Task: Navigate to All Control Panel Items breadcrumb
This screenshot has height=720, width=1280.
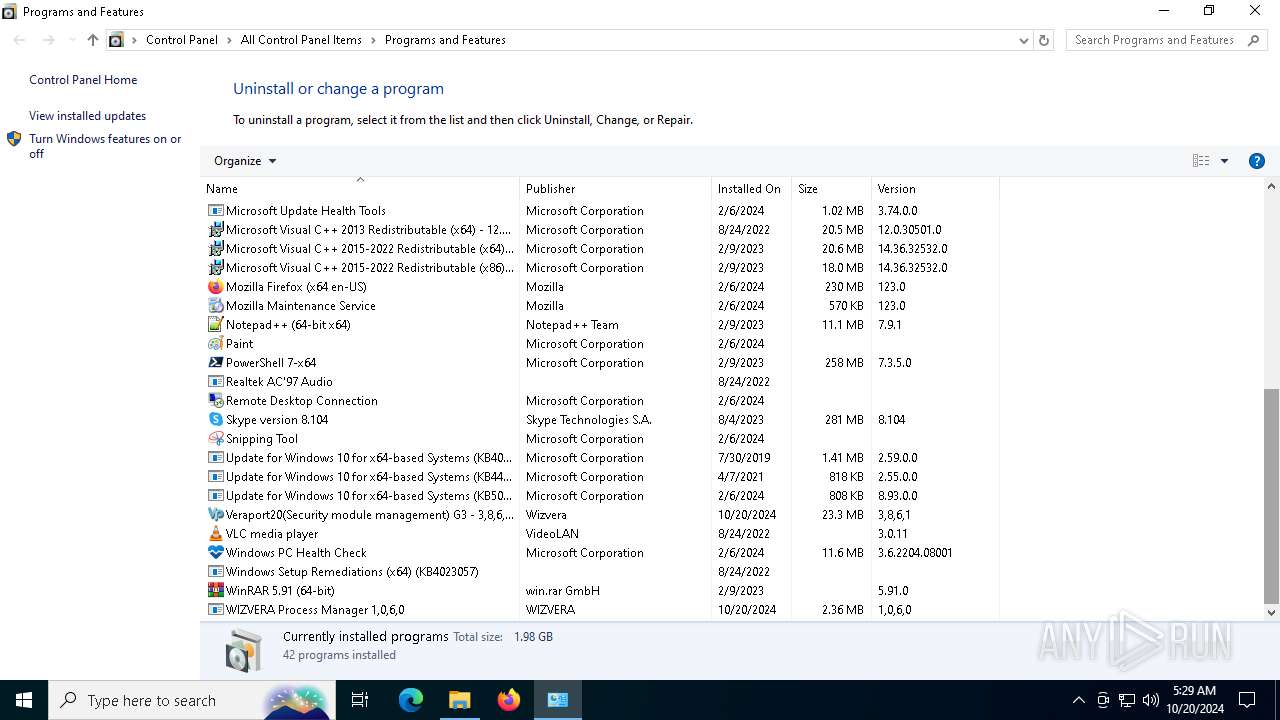Action: click(301, 40)
